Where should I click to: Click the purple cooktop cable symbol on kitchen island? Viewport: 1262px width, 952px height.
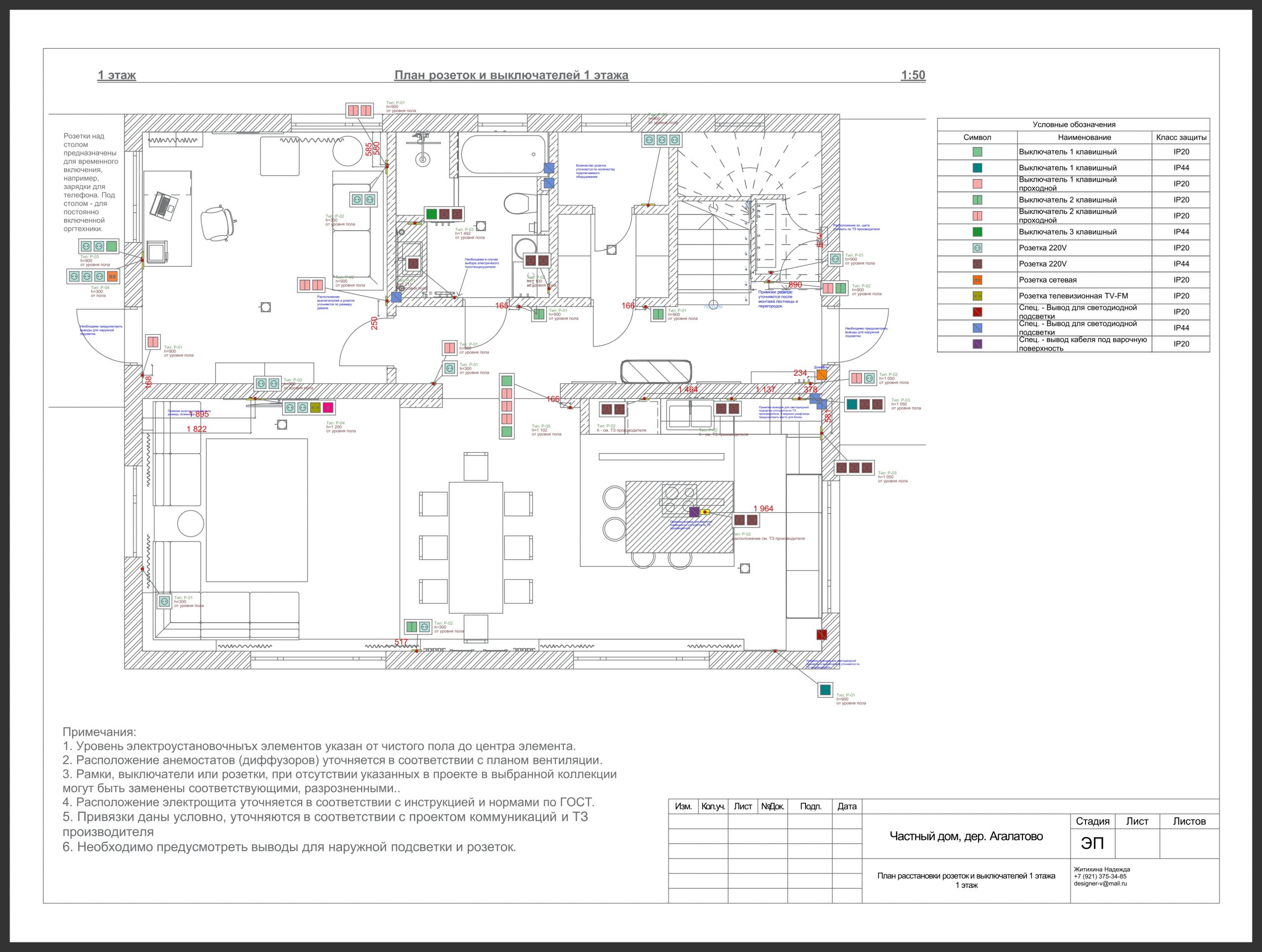[x=694, y=512]
